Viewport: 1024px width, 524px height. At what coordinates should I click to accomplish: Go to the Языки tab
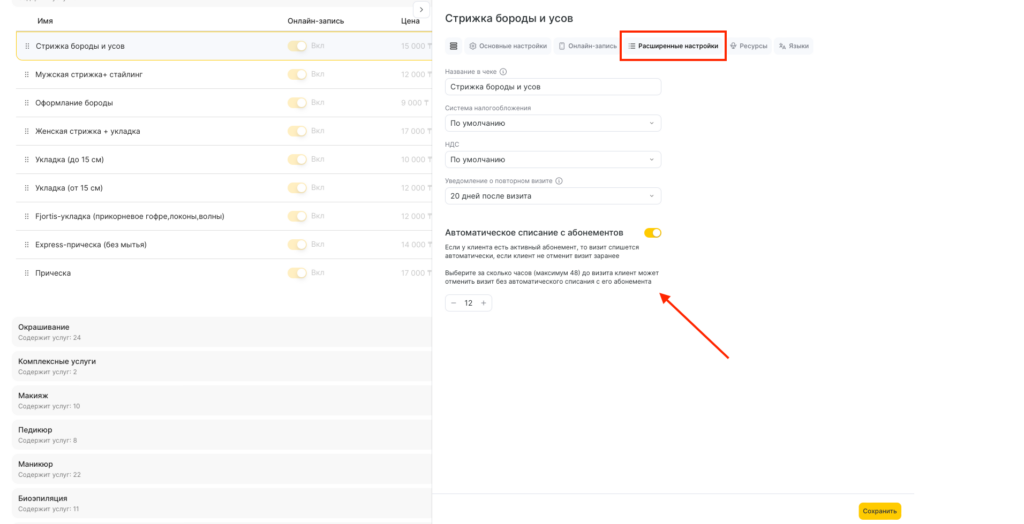[x=794, y=46]
